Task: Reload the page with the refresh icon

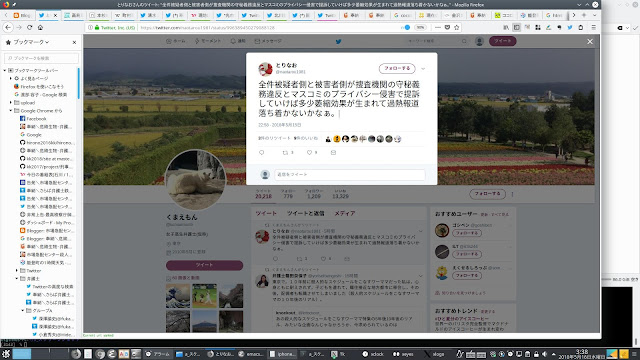Action: pyautogui.click(x=29, y=27)
